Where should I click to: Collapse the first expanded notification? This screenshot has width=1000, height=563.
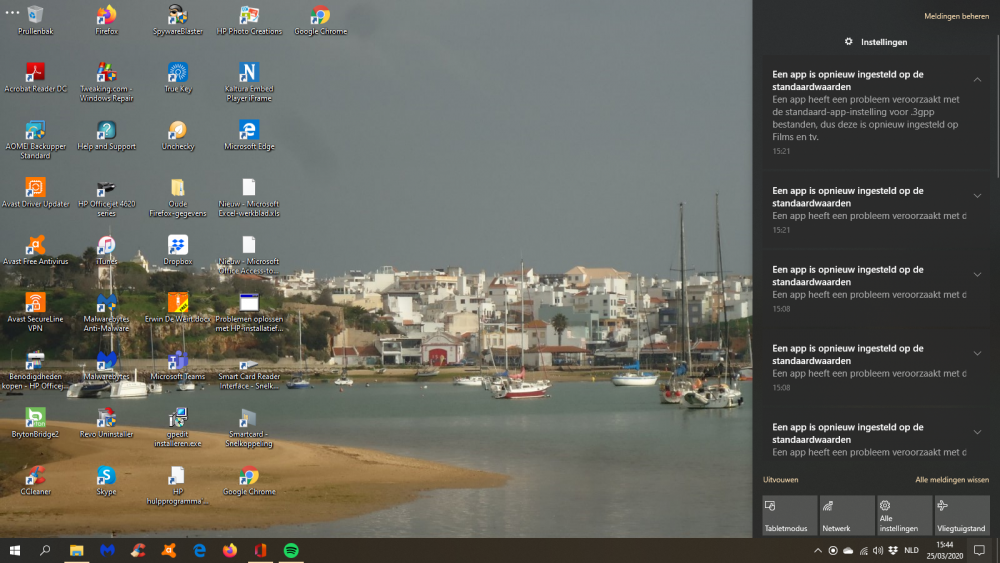point(977,80)
